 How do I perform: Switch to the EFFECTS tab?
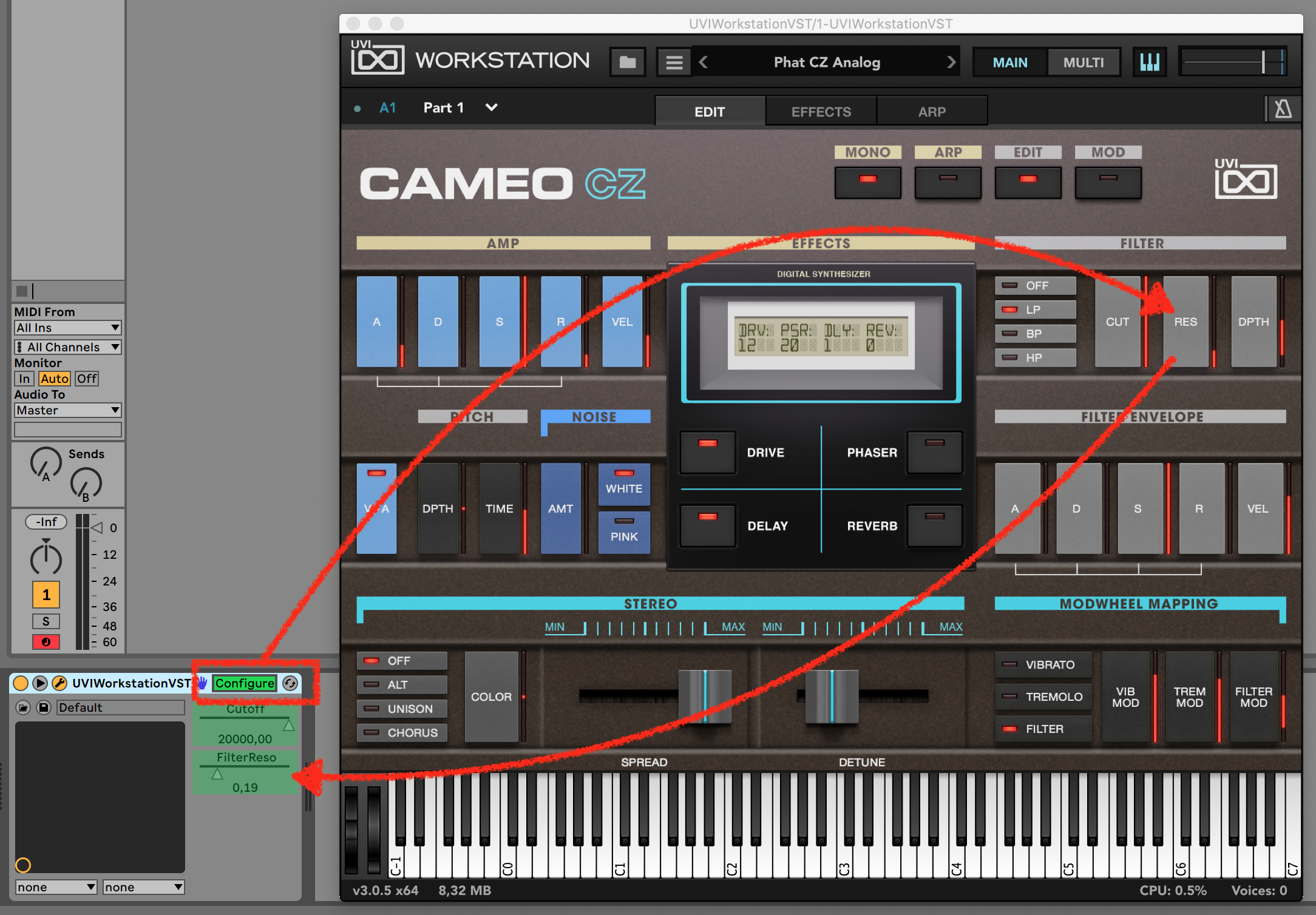(821, 111)
